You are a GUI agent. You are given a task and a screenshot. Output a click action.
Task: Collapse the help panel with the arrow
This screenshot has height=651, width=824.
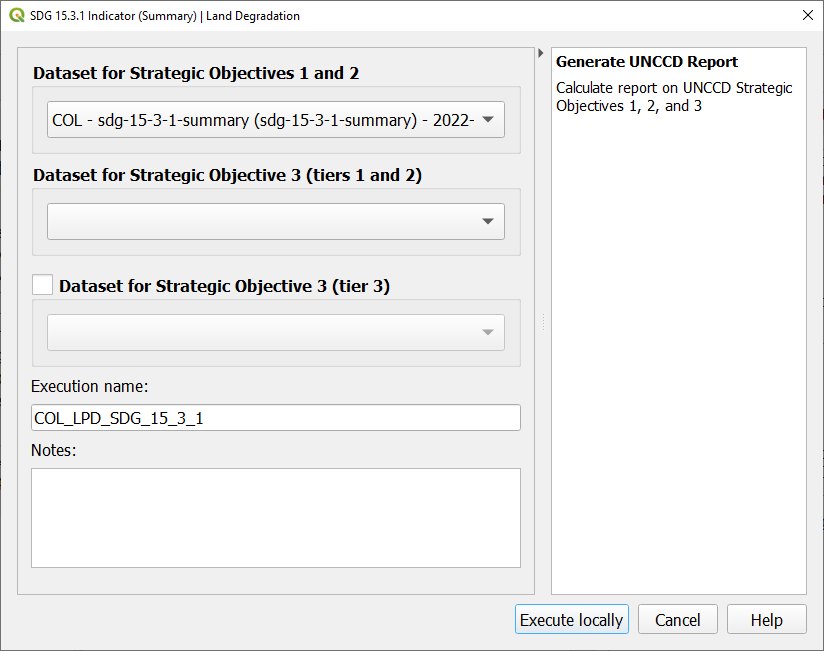point(540,53)
